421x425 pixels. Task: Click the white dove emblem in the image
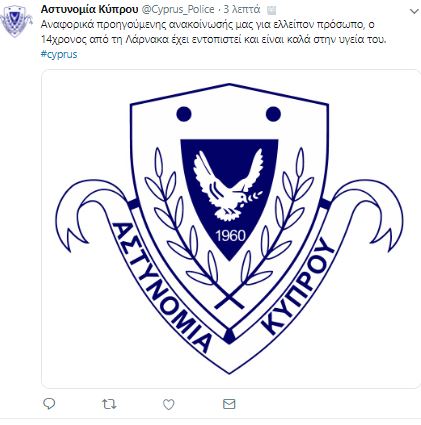tap(229, 185)
